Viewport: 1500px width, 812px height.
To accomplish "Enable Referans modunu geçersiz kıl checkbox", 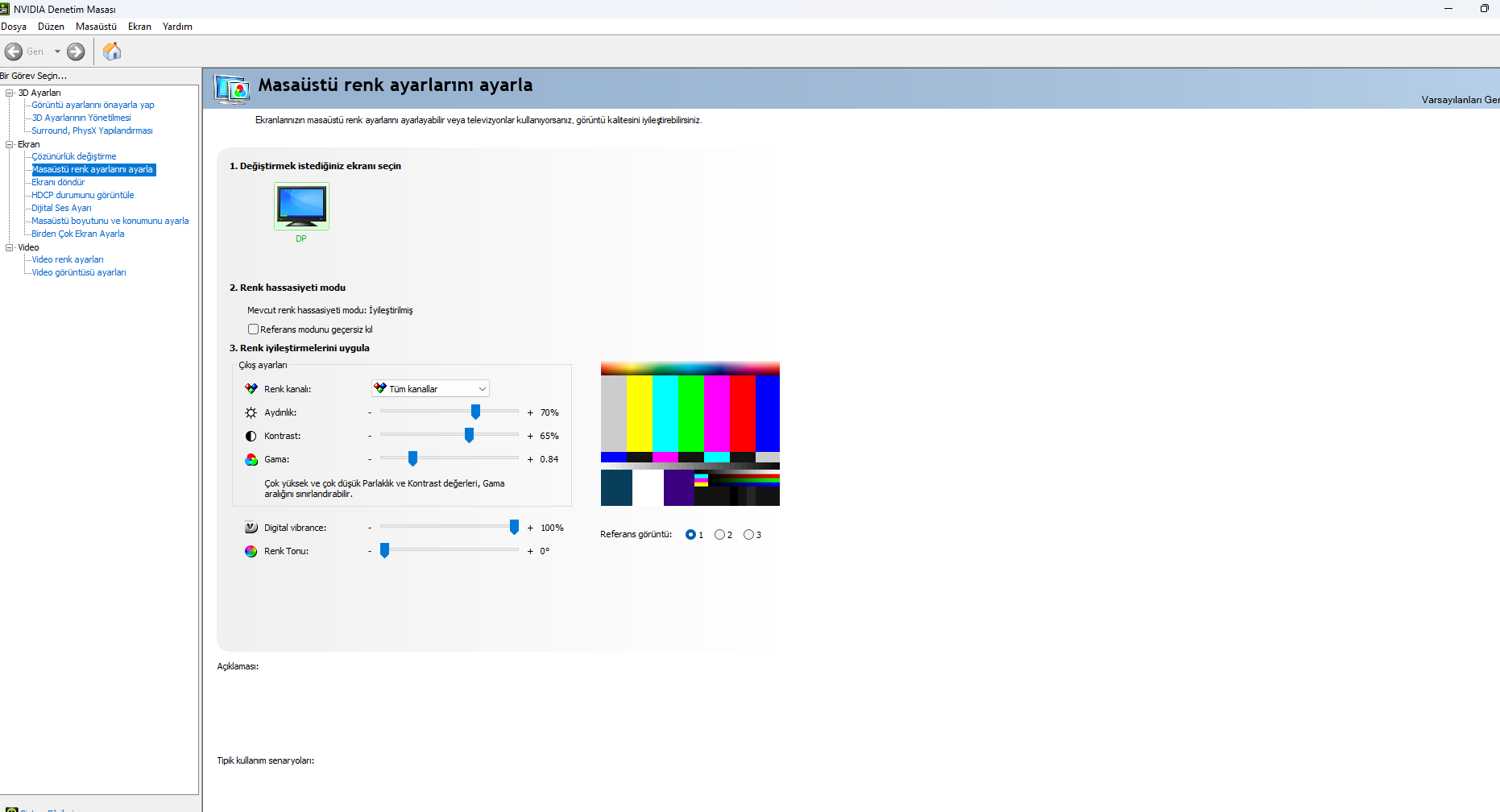I will coord(253,329).
